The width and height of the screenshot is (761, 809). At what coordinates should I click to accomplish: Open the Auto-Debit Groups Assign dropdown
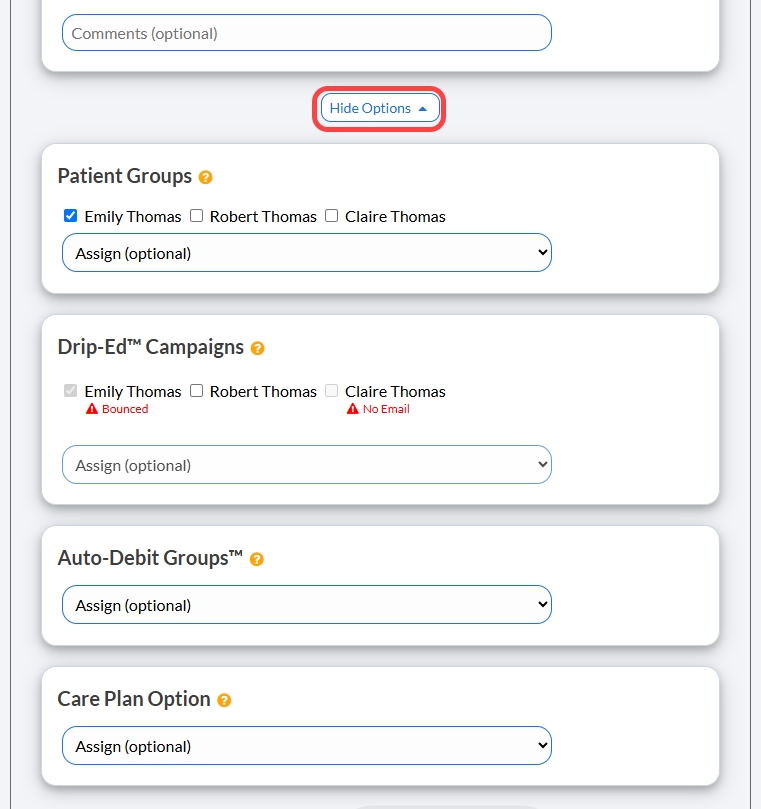pyautogui.click(x=307, y=605)
